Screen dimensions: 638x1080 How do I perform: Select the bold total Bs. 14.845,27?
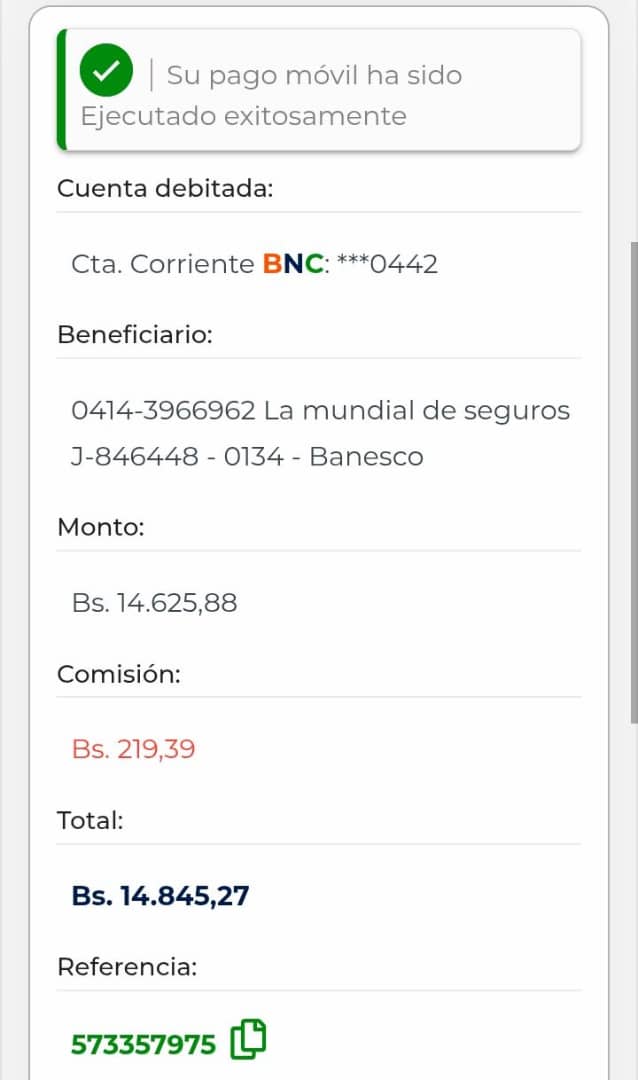tap(160, 895)
